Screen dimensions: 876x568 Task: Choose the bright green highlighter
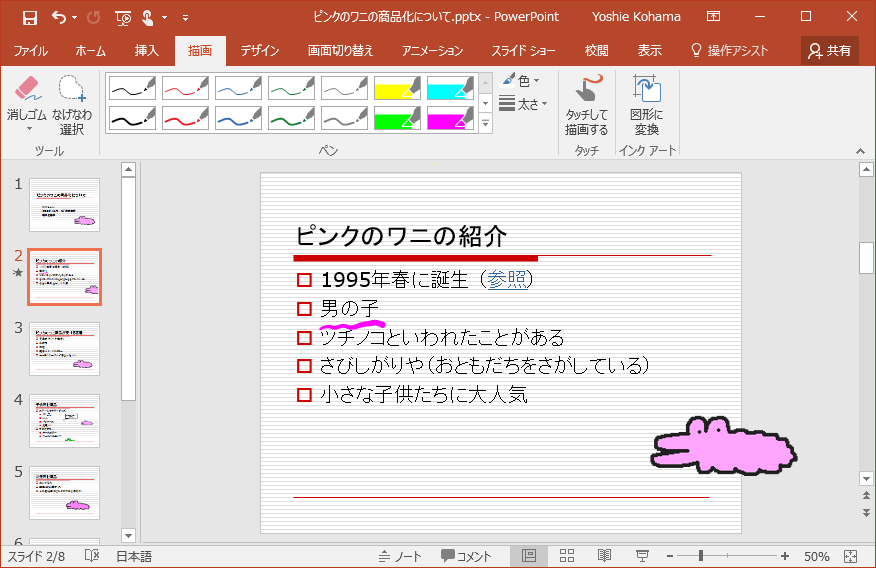pyautogui.click(x=397, y=118)
